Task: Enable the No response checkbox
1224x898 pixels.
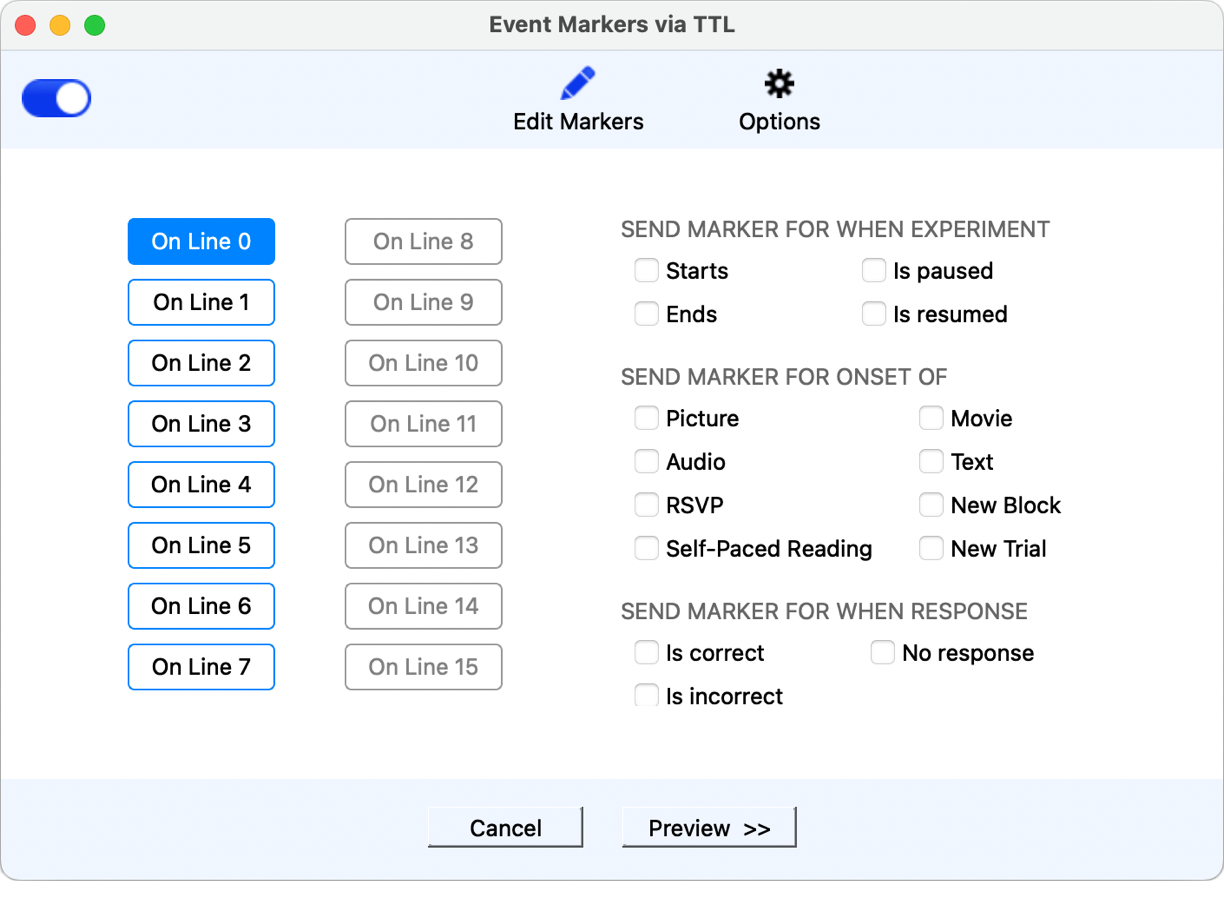Action: tap(882, 653)
